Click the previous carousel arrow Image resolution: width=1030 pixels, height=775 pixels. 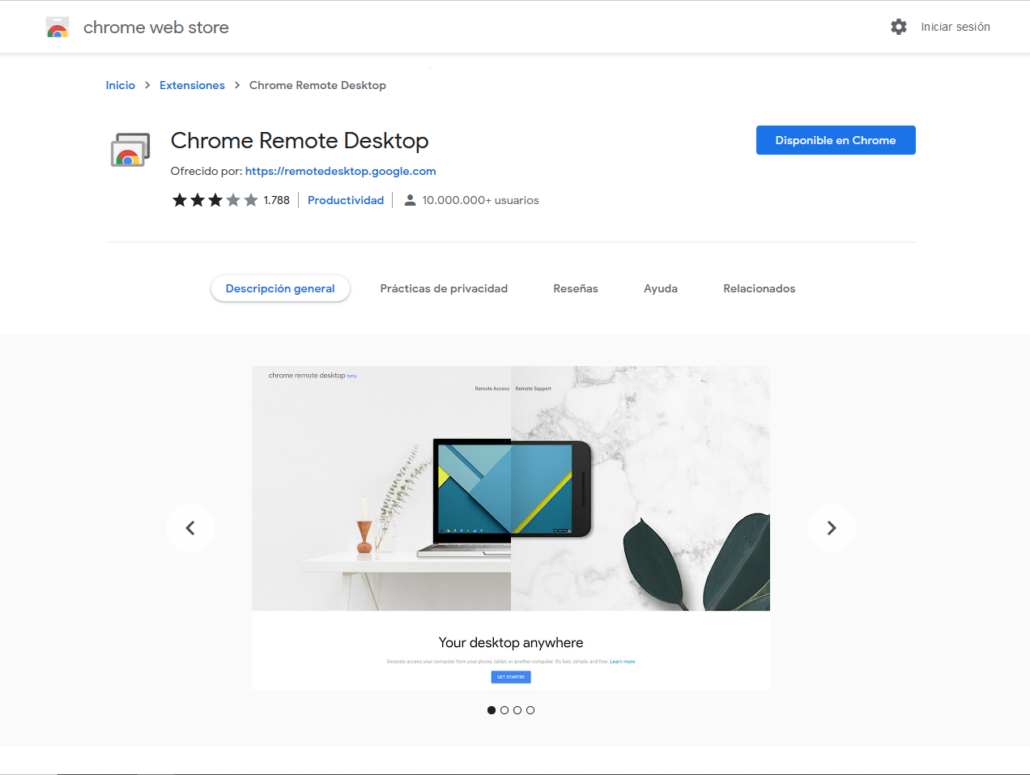[x=190, y=528]
